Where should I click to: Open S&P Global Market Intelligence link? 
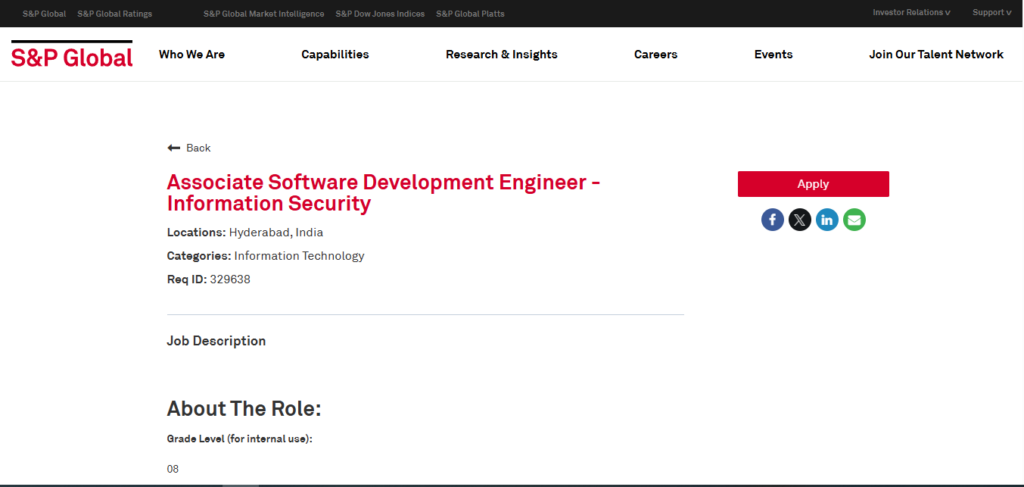coord(264,14)
